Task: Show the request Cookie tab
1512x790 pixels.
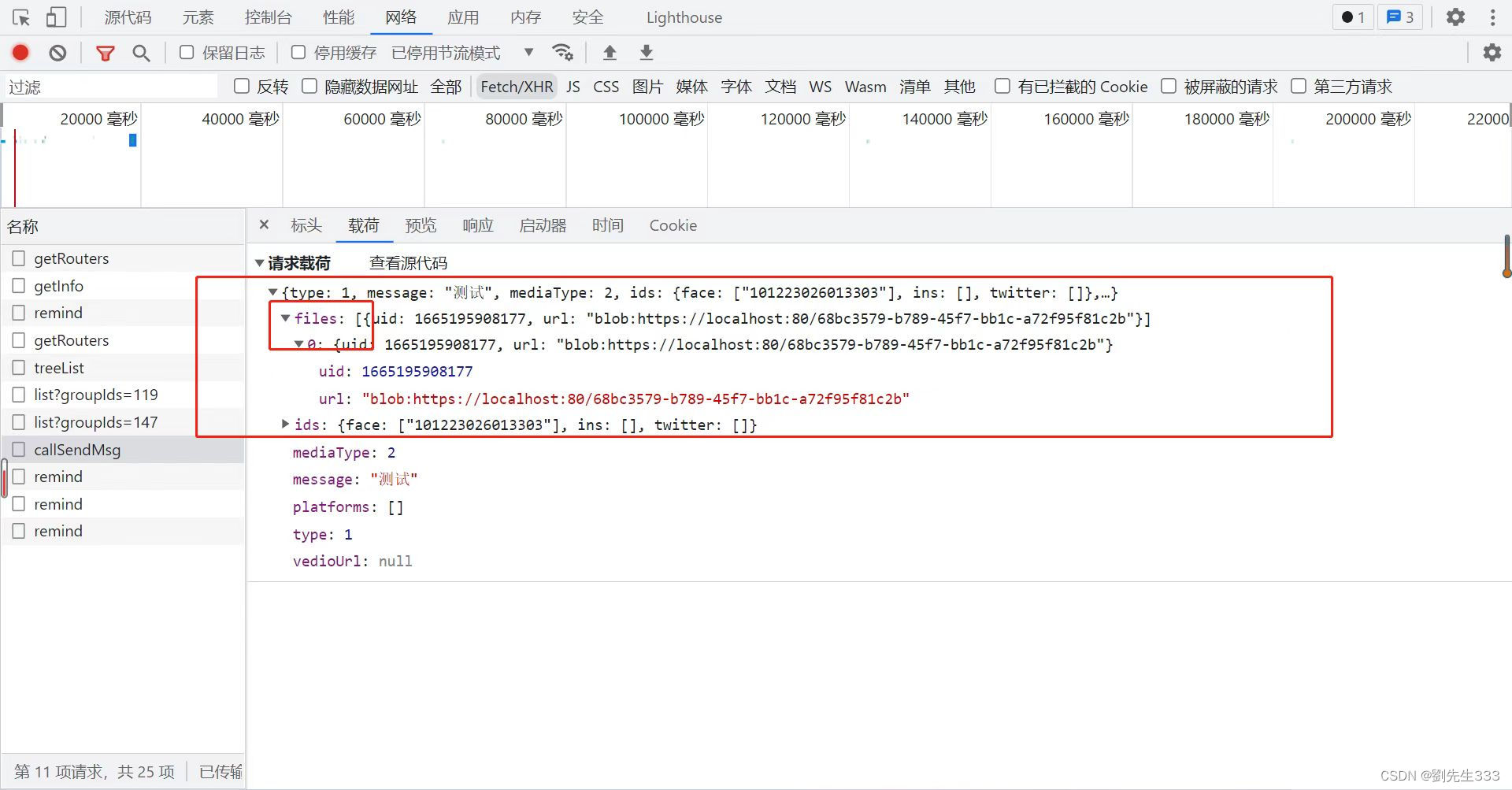Action: coord(673,225)
